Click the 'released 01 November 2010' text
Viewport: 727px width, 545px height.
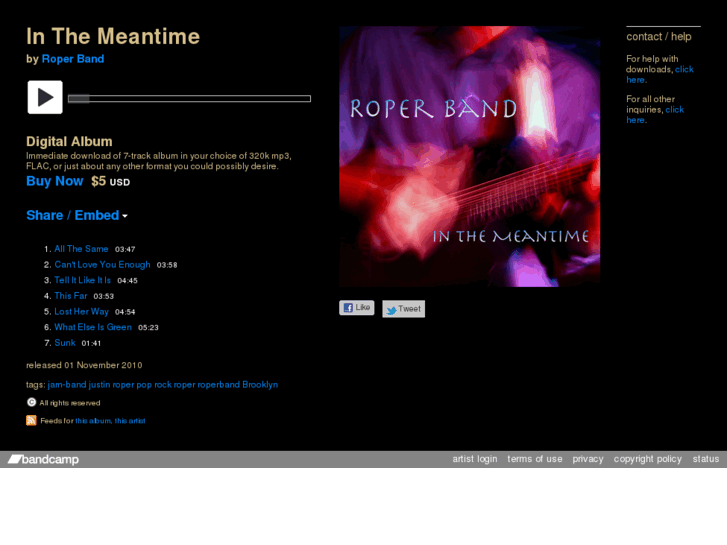[x=84, y=365]
